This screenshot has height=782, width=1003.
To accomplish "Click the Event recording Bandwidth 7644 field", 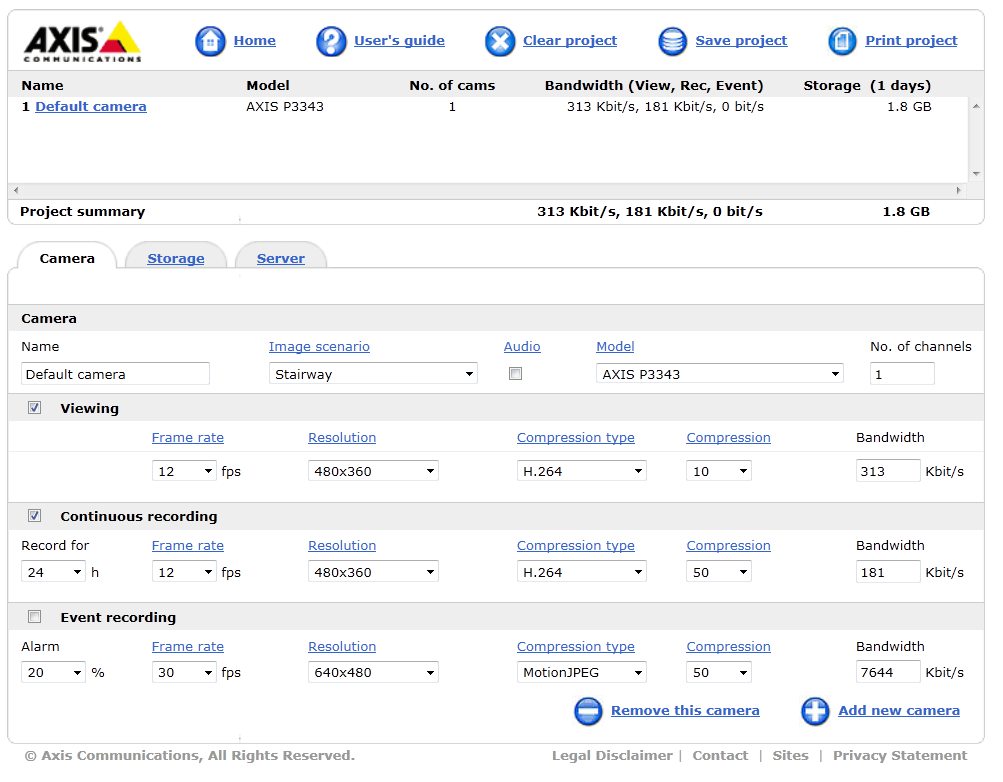I will point(888,672).
